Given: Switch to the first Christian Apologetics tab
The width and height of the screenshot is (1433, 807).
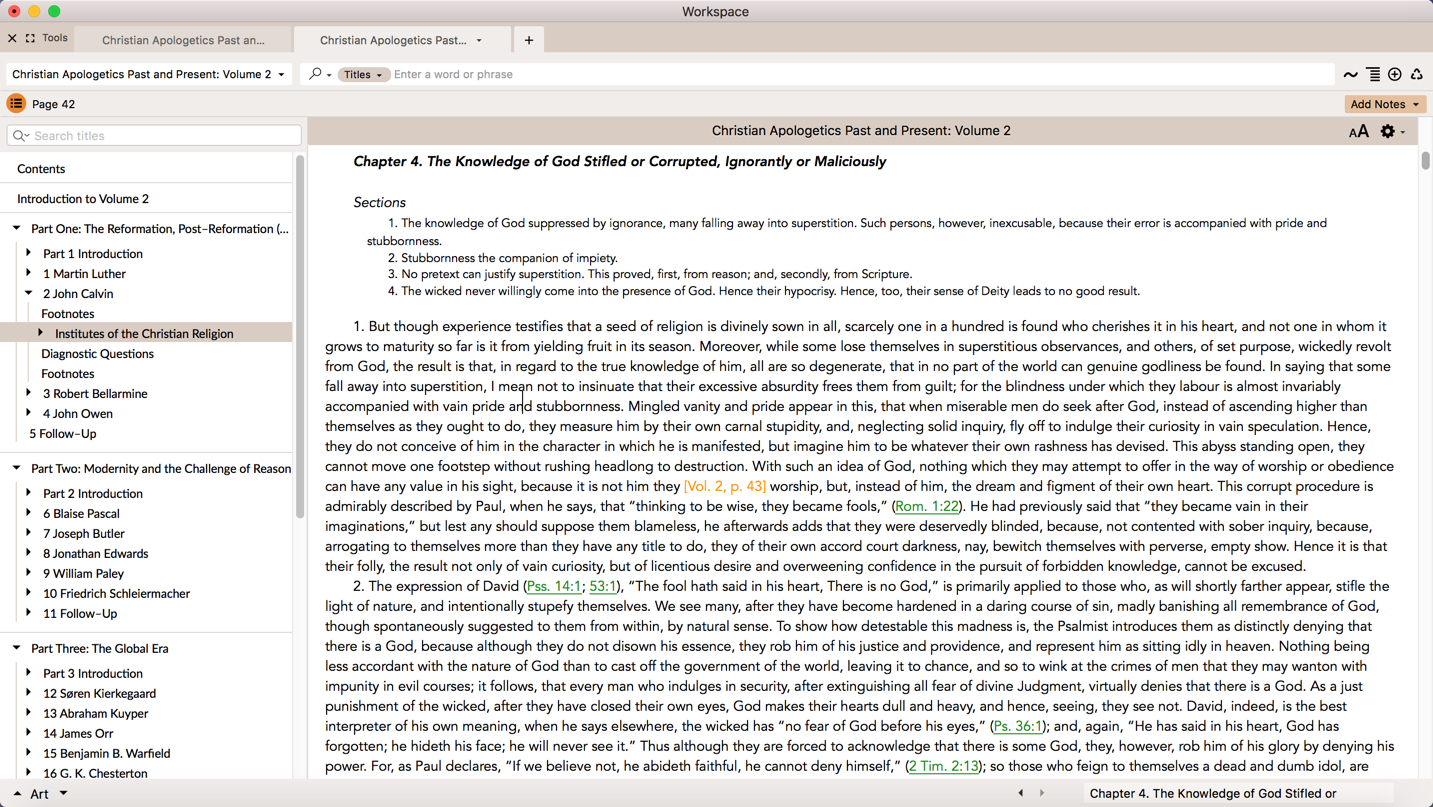Looking at the screenshot, I should click(183, 40).
